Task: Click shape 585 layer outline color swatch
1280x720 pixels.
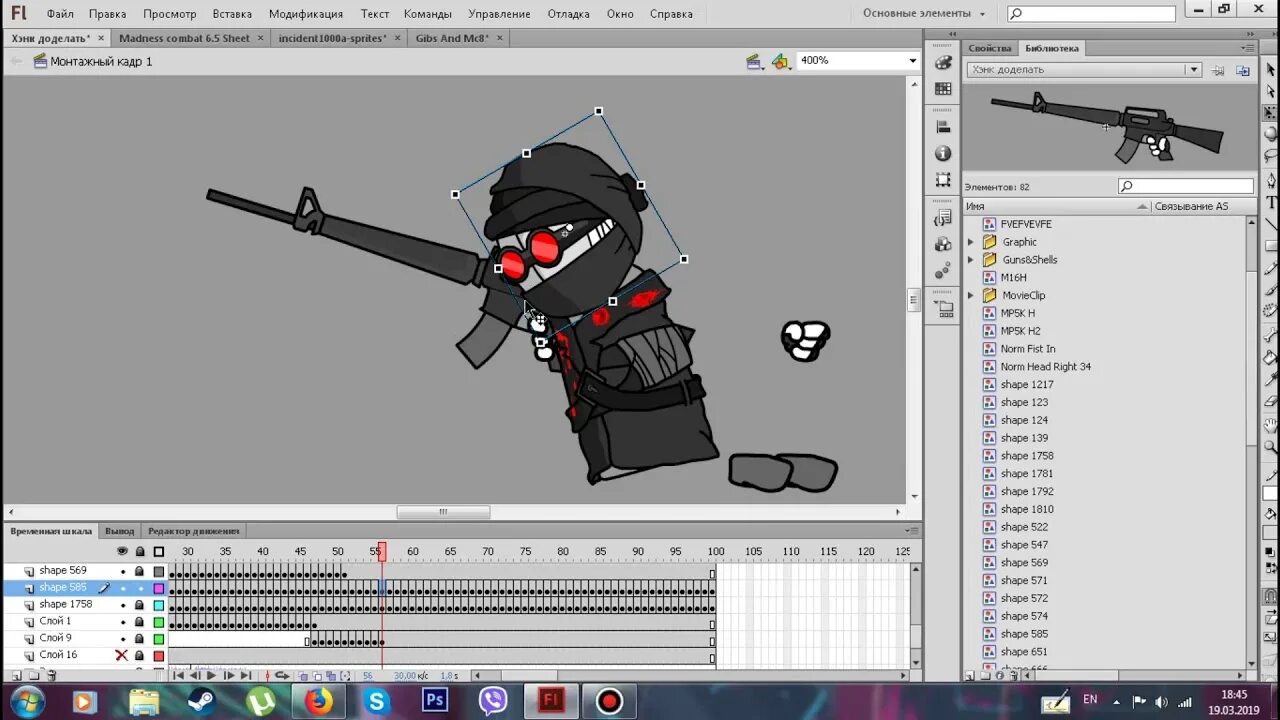Action: point(158,588)
